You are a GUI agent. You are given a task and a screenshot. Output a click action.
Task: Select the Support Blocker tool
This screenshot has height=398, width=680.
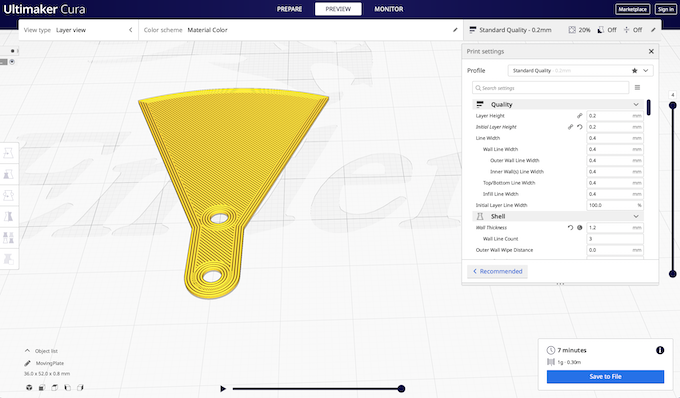pos(8,259)
